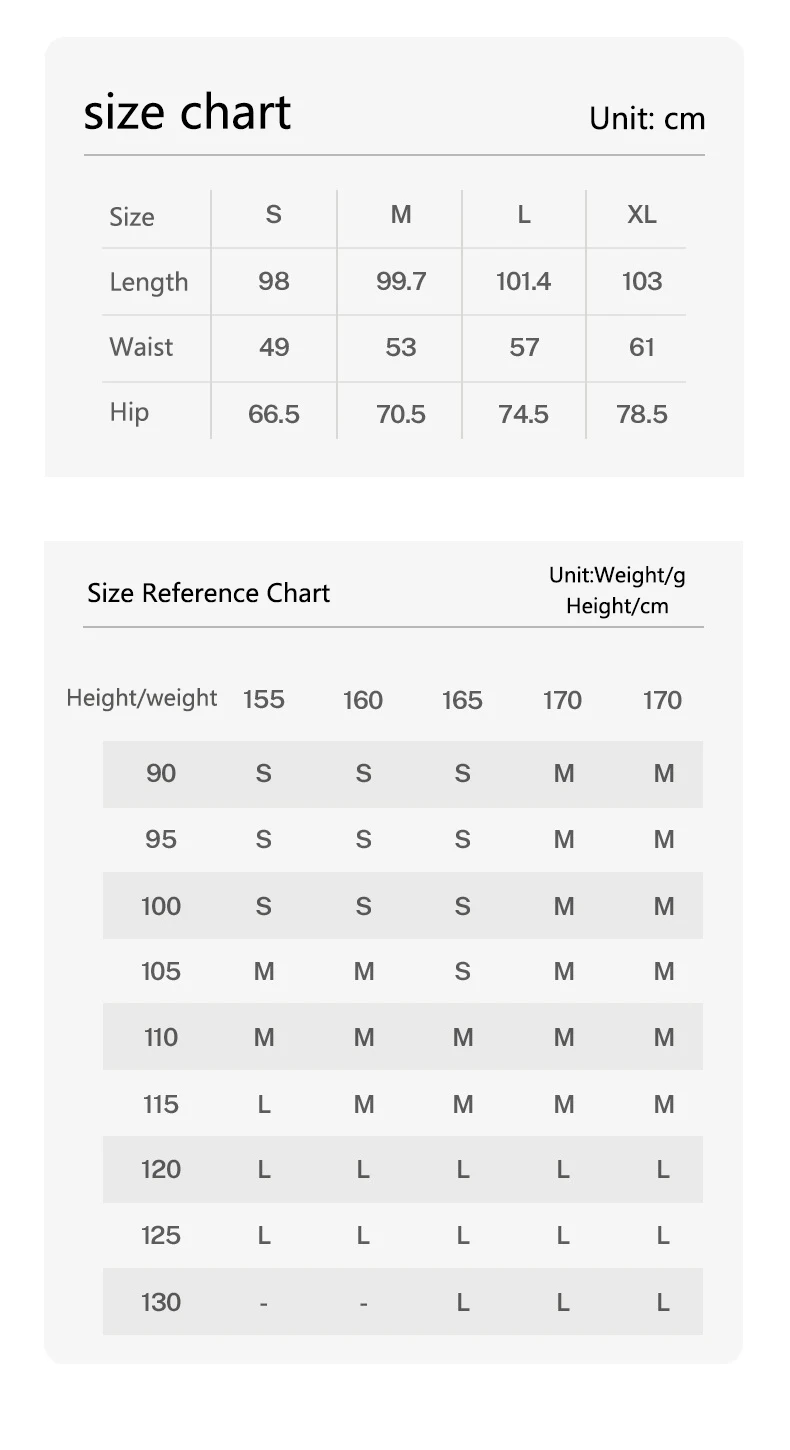Select the 'Unit:Weight/g' label
Viewport: 790px width, 1450px height.
point(617,575)
